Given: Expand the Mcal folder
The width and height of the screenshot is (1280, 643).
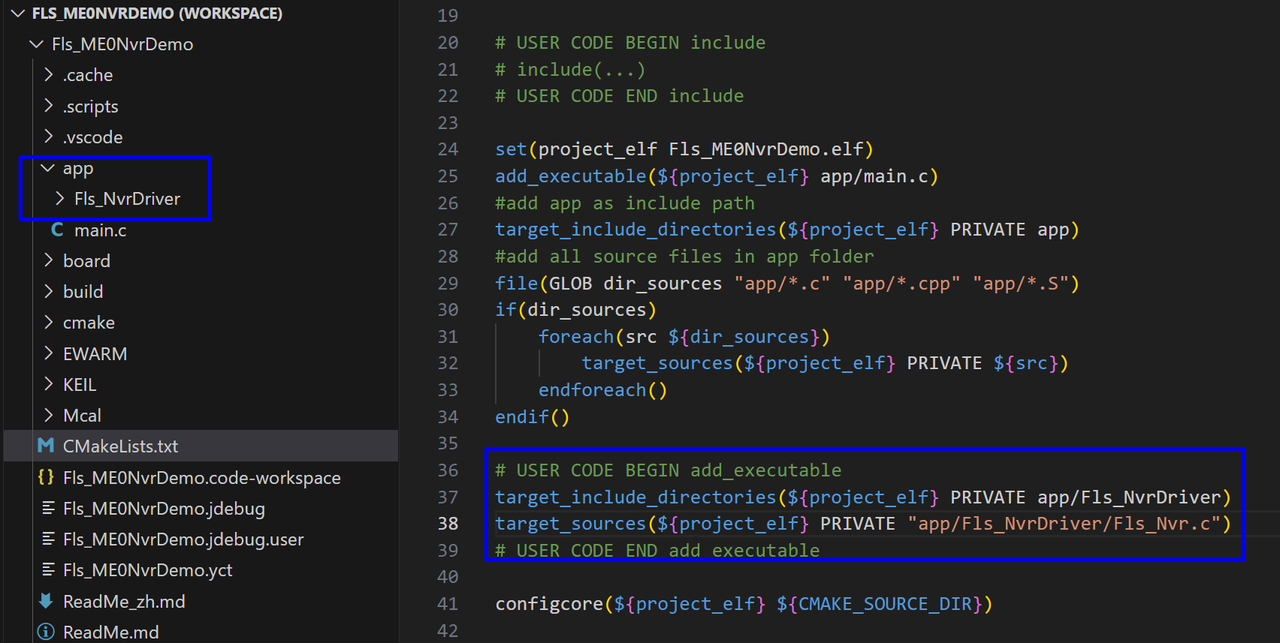Looking at the screenshot, I should coord(81,415).
